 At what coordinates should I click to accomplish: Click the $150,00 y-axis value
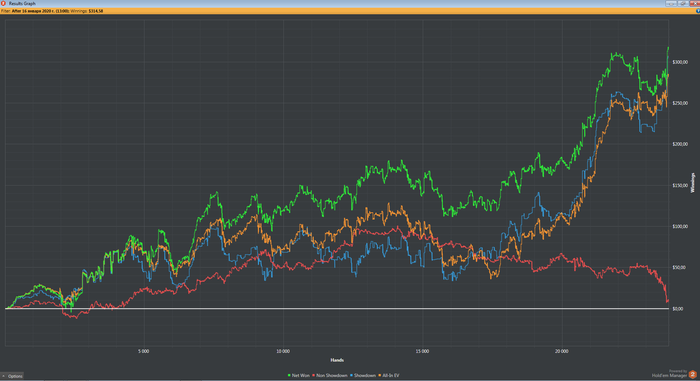[680, 185]
